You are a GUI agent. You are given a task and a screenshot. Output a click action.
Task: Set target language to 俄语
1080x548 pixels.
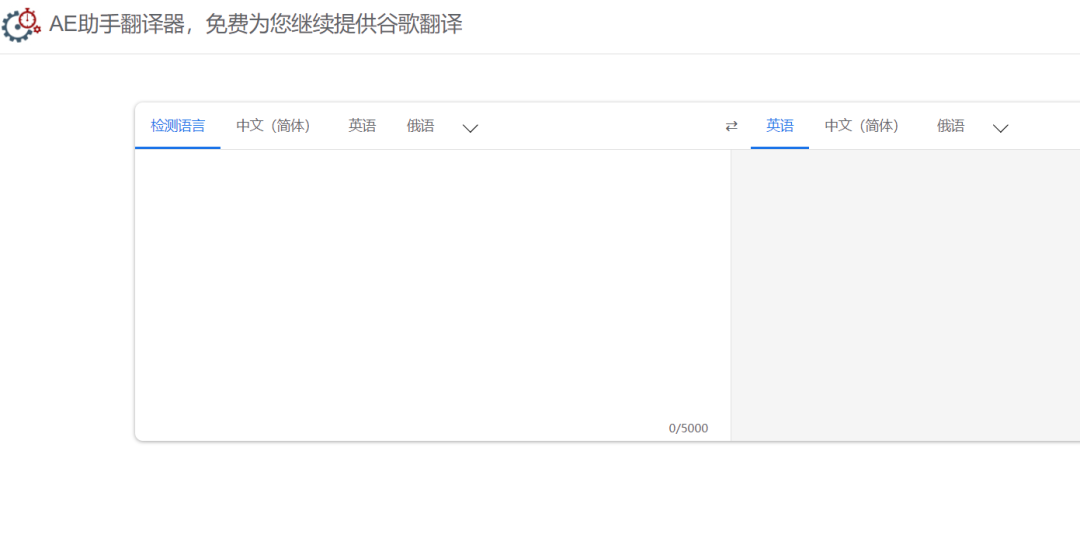pyautogui.click(x=950, y=126)
